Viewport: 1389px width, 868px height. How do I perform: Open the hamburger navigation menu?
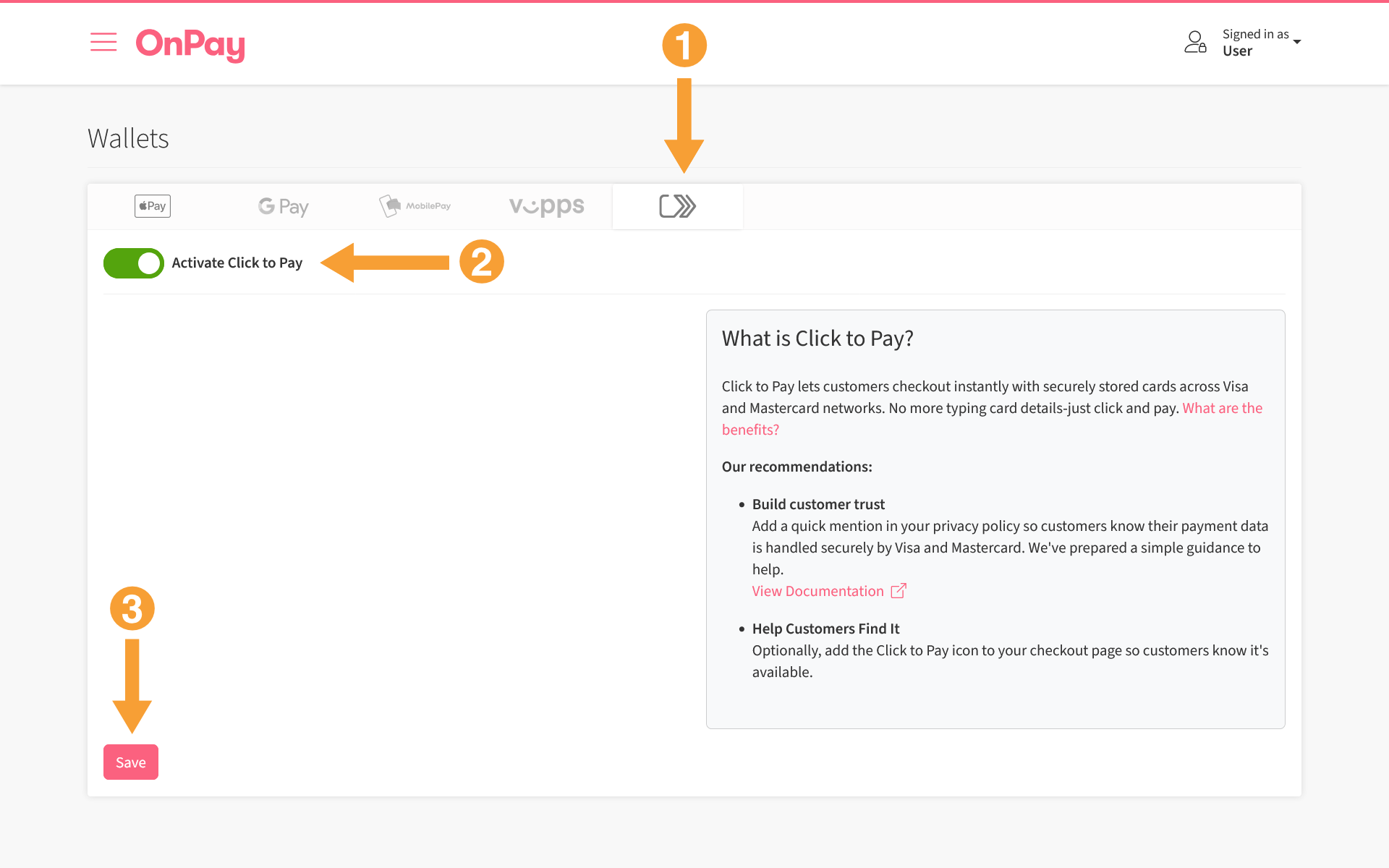pyautogui.click(x=103, y=43)
